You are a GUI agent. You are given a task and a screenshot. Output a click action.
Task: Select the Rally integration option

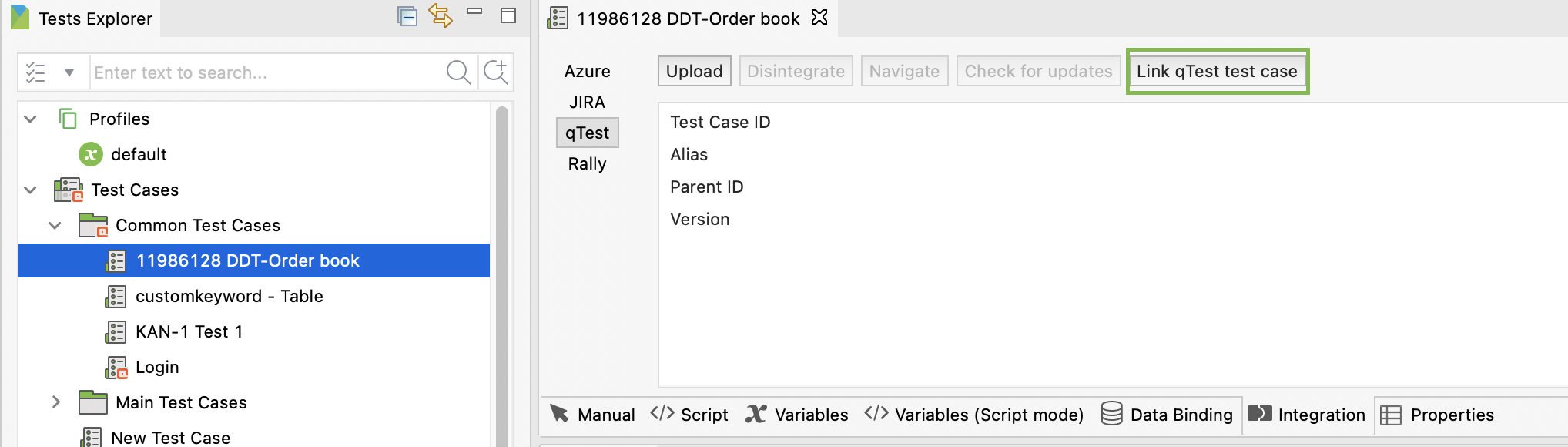point(587,163)
